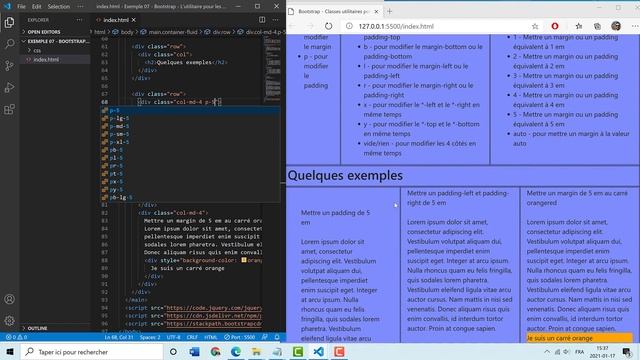The width and height of the screenshot is (640, 360).
Task: Open Explorer panel more actions ellipsis
Action: (79, 20)
